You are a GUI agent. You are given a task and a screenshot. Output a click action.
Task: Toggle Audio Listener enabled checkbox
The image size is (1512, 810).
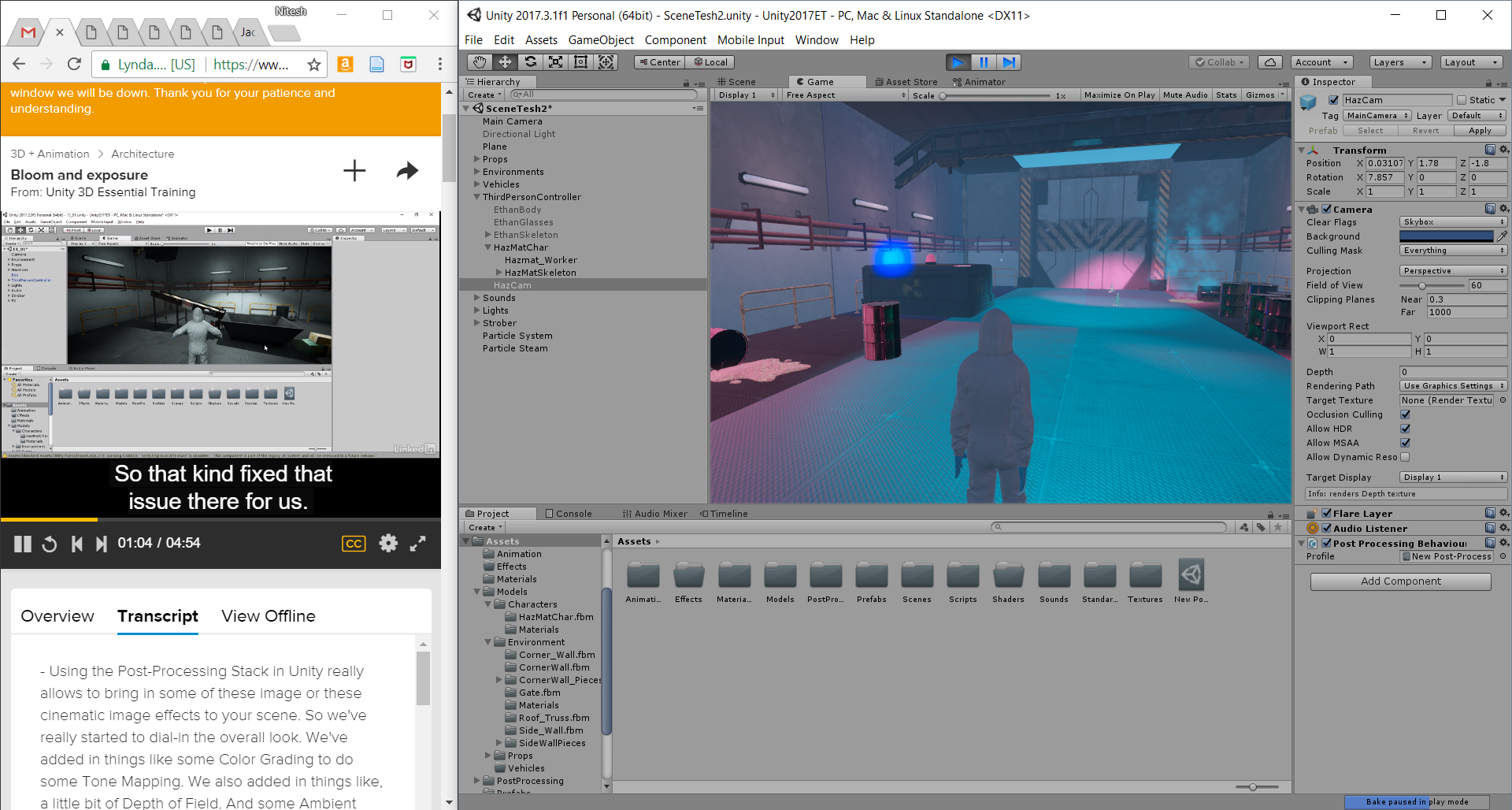1326,528
